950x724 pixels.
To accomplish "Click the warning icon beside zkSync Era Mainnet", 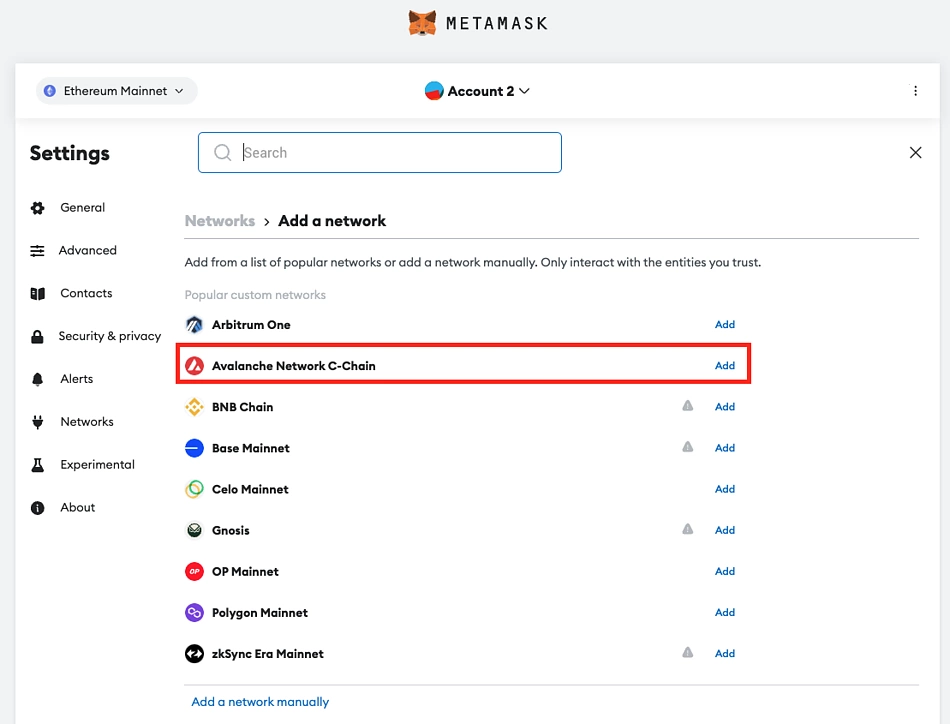I will click(x=688, y=653).
